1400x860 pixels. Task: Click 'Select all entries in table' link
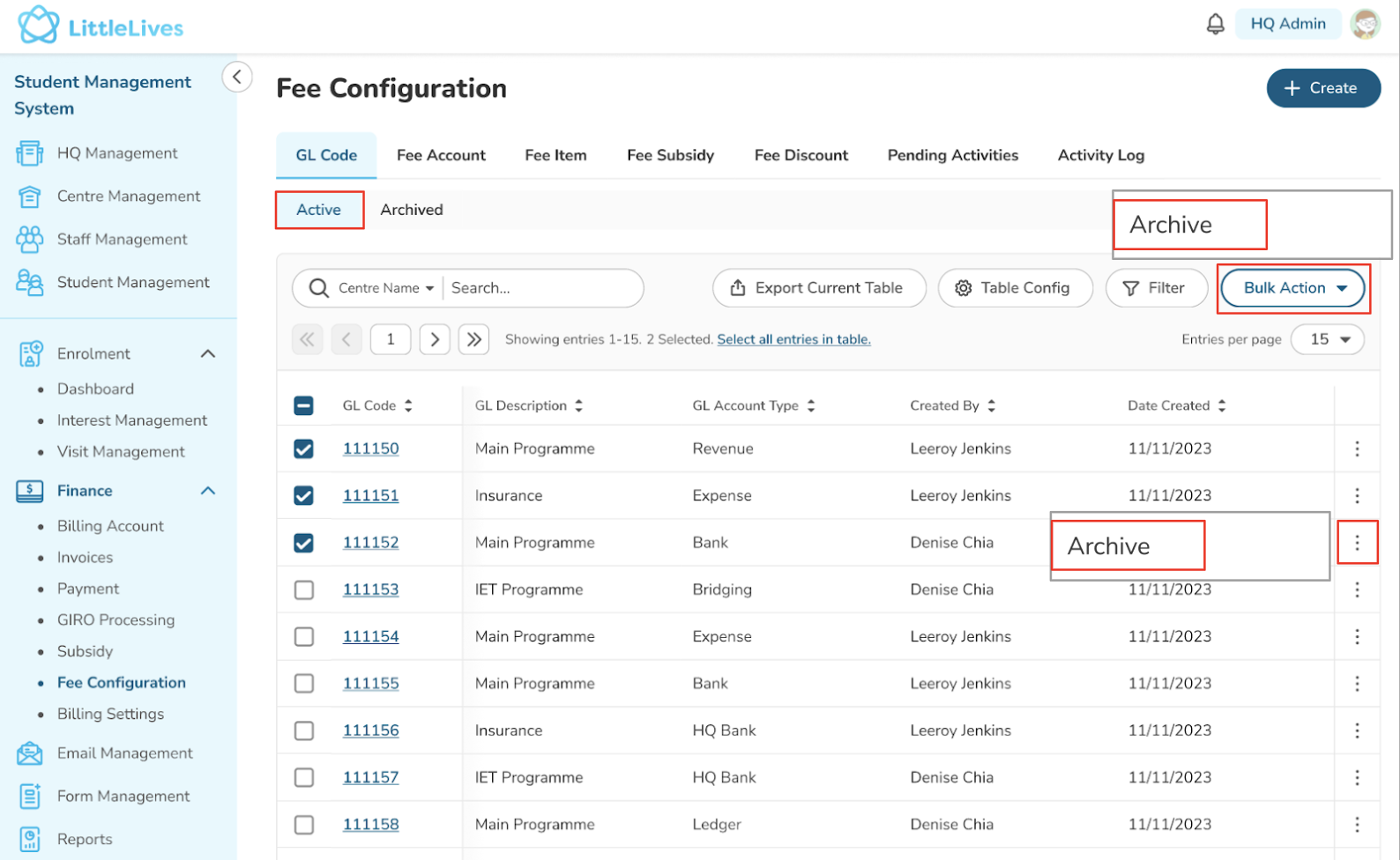(x=793, y=339)
